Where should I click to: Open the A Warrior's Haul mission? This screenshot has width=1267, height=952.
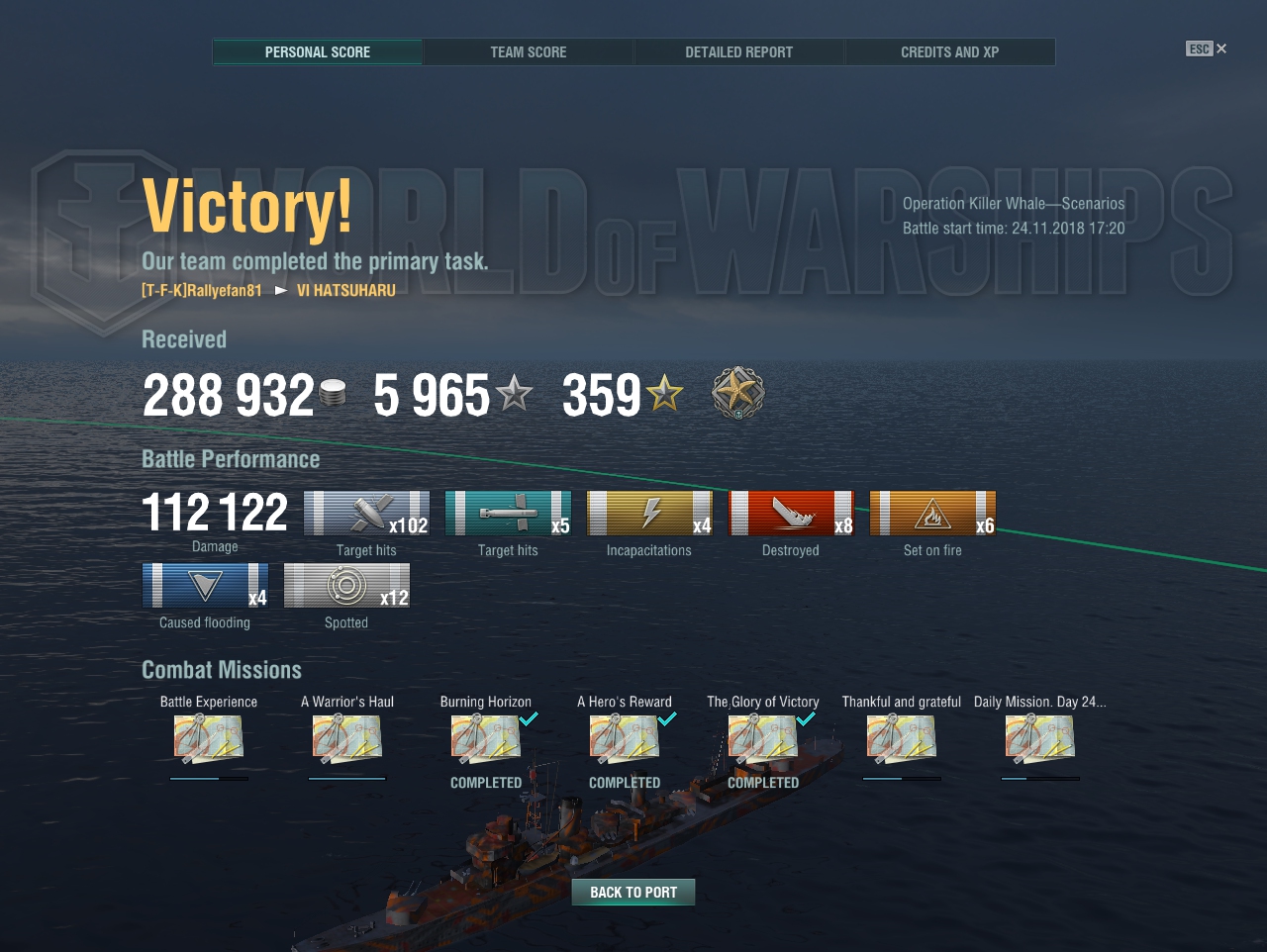point(347,738)
